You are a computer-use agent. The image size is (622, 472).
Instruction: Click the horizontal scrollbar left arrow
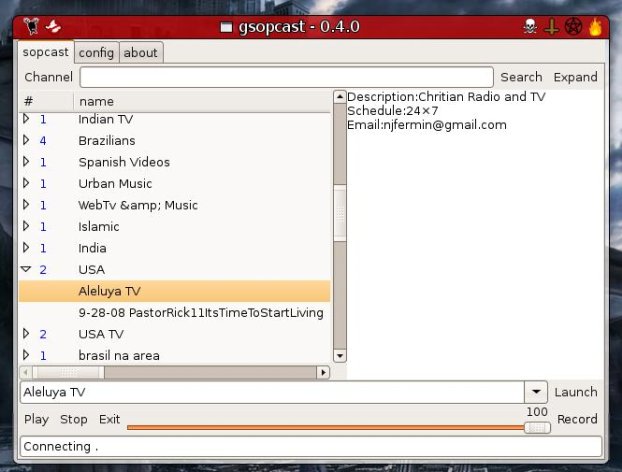25,372
